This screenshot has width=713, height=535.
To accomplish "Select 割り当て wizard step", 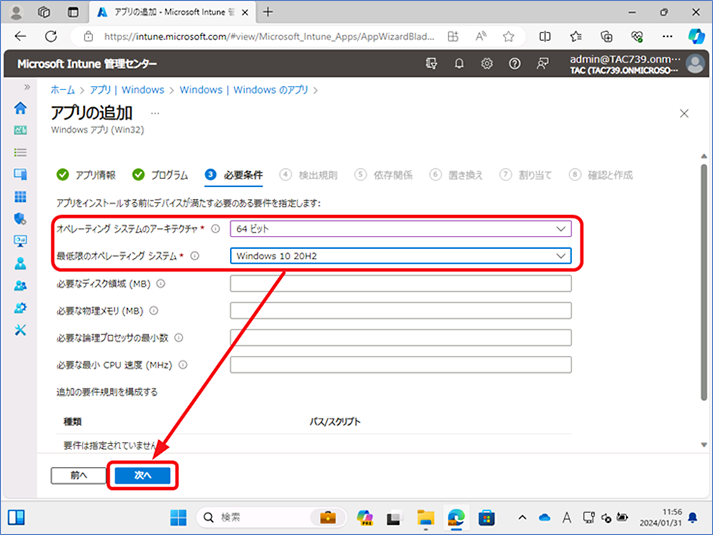I will pyautogui.click(x=526, y=175).
